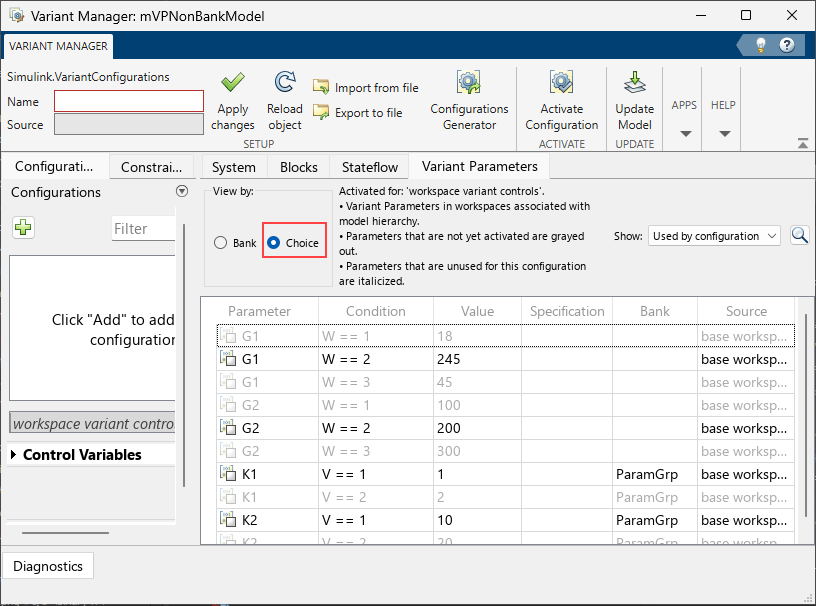Click the parameter icon of G1 W == 2
Viewport: 816px width, 606px height.
click(x=228, y=359)
